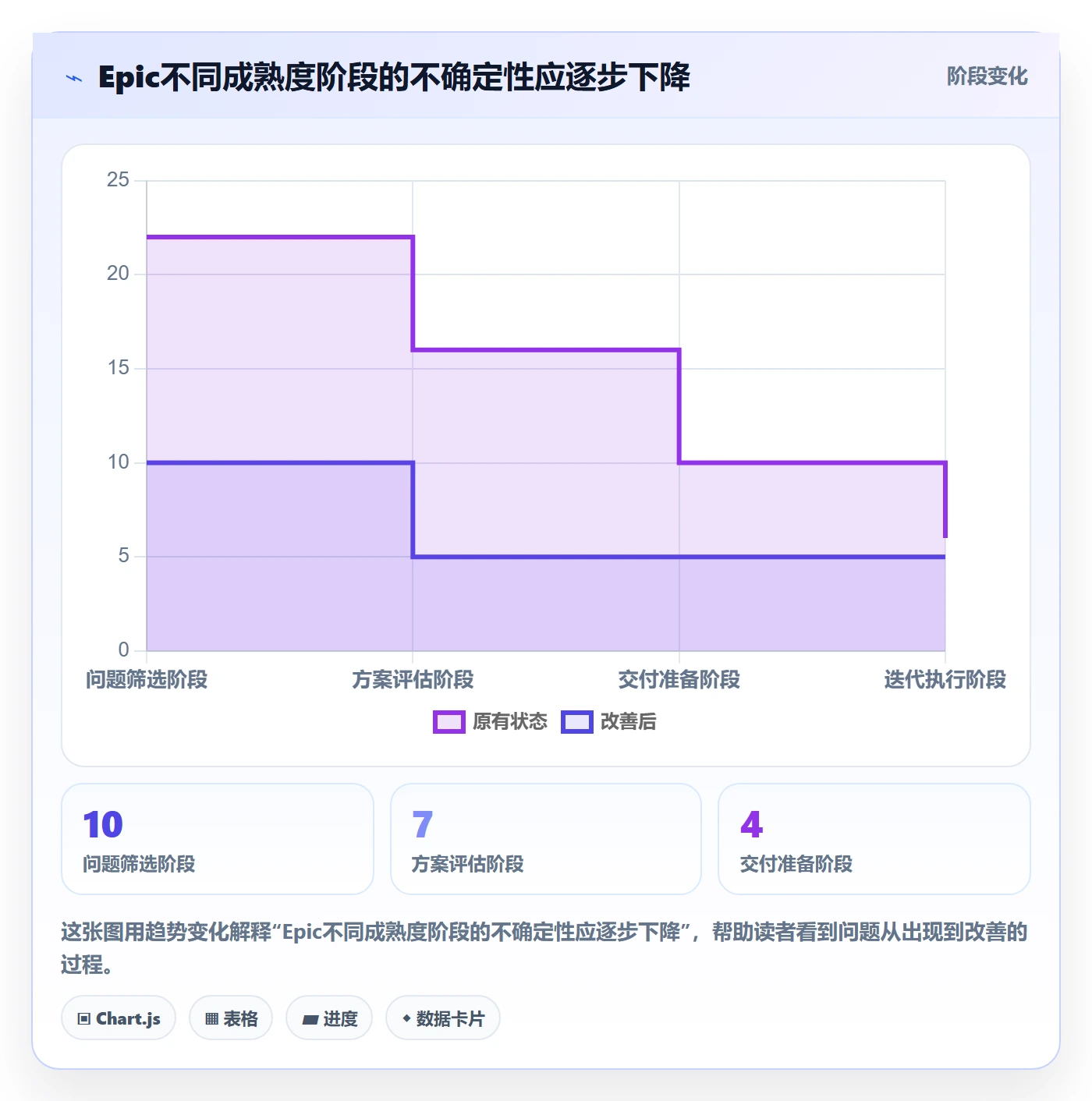This screenshot has height=1101, width=1092.
Task: Click the 原有状态 legend label
Action: coord(510,722)
